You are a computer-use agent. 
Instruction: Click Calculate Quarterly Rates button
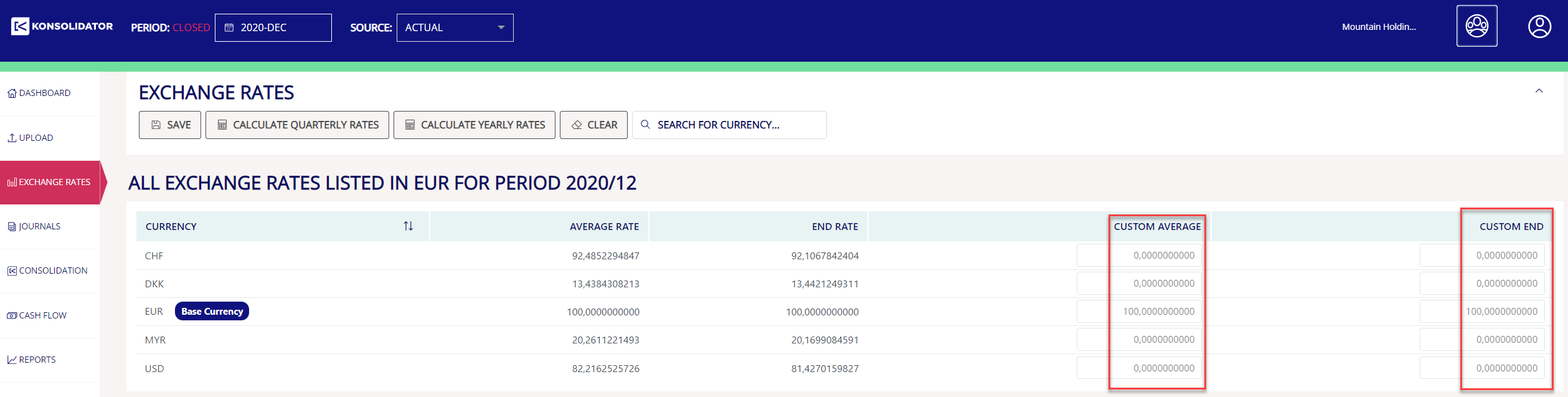[297, 125]
